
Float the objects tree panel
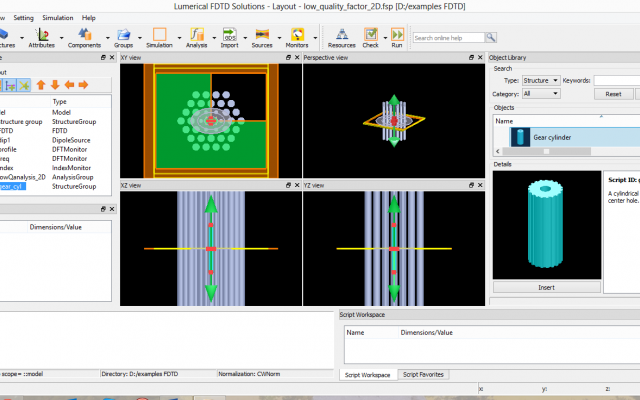[103, 58]
